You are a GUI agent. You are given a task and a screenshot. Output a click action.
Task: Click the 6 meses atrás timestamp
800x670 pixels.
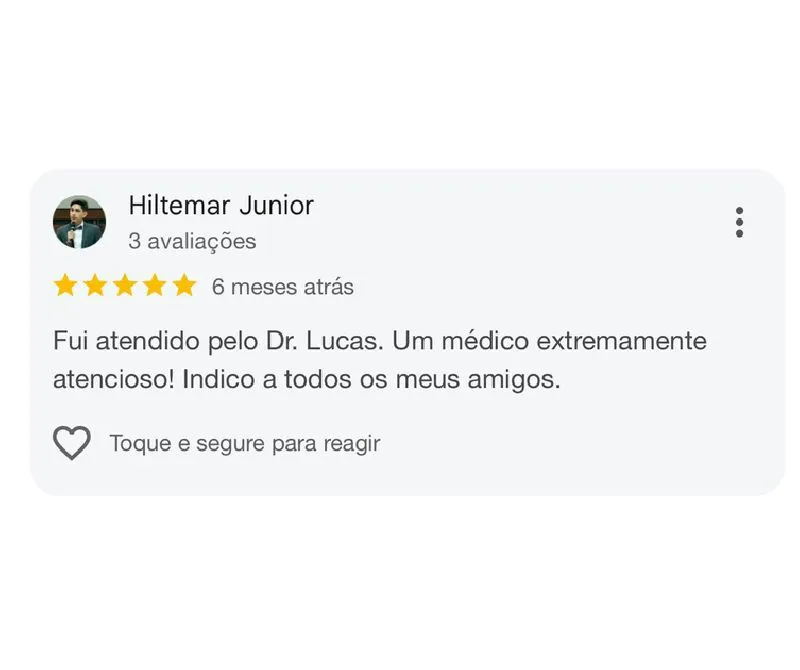283,286
